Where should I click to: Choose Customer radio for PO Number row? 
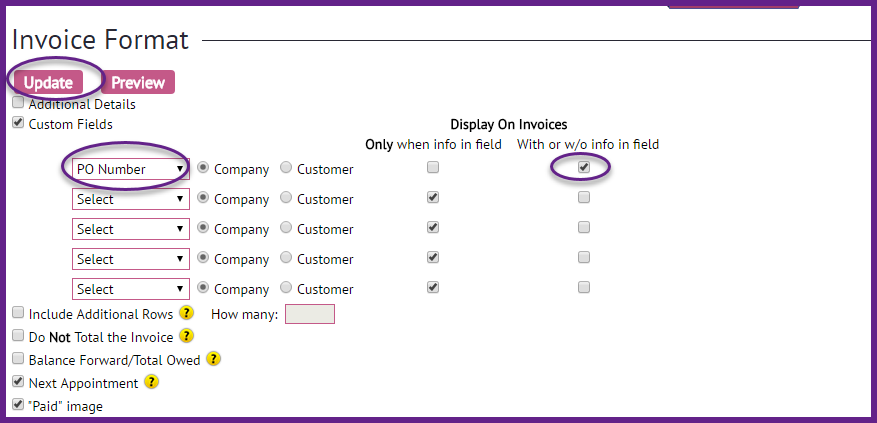pos(286,168)
